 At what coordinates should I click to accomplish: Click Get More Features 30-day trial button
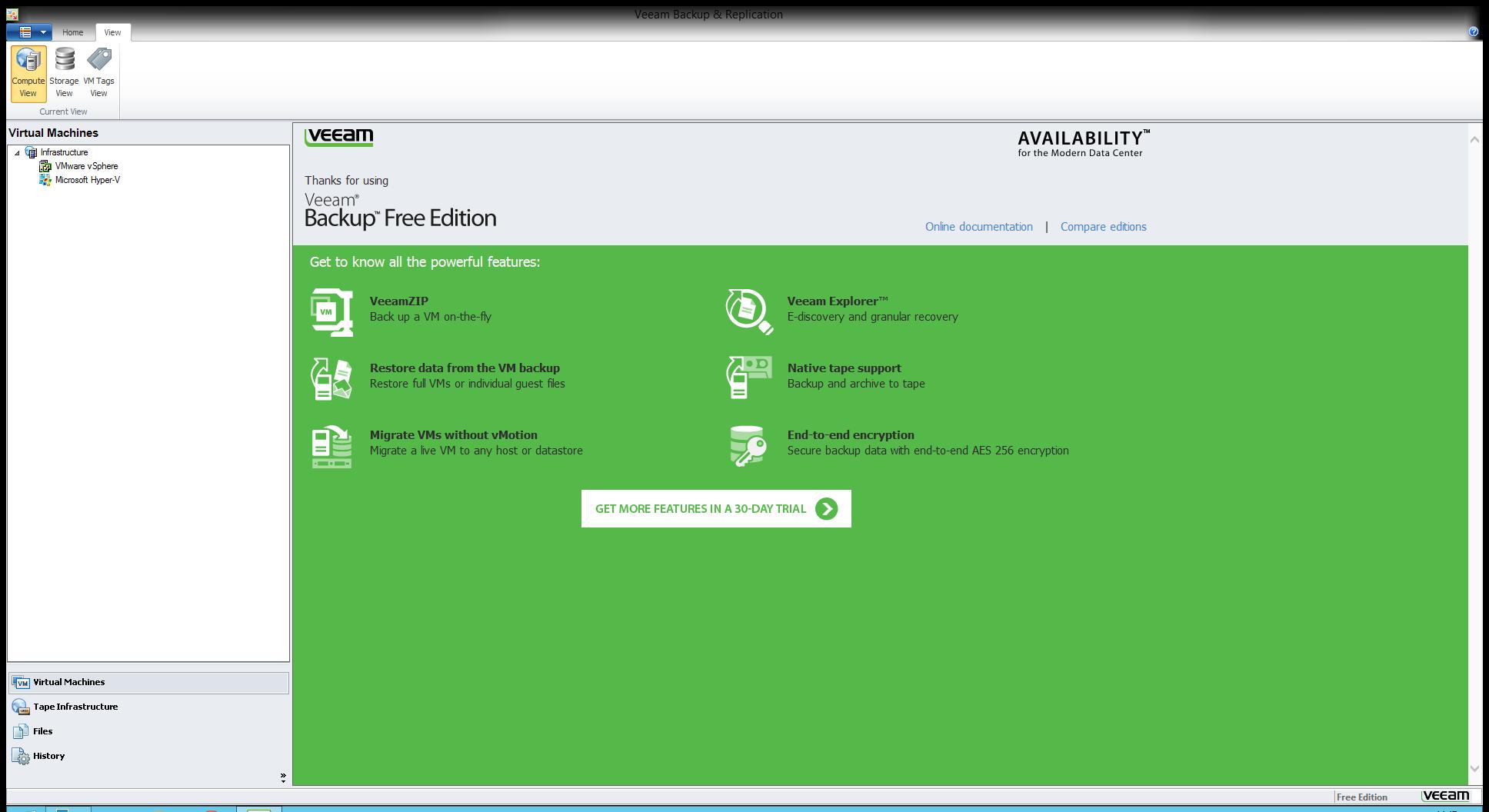716,508
